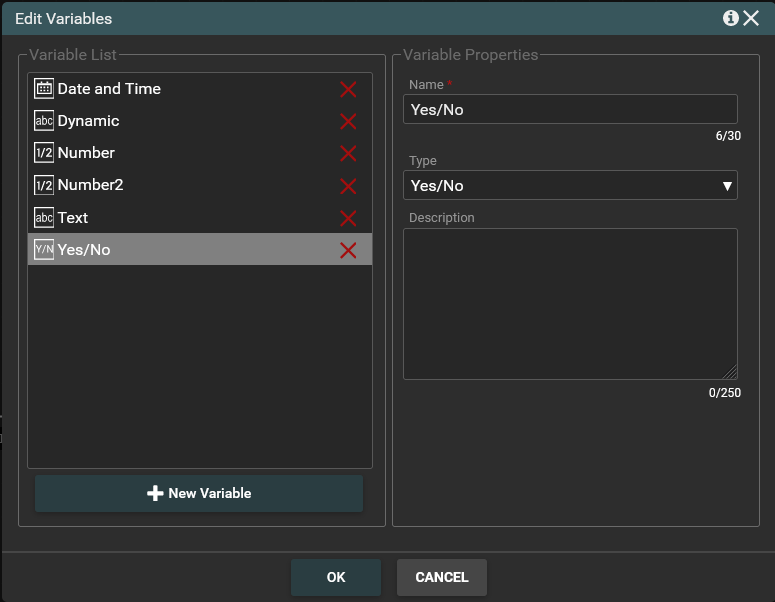Remove the Dynamic variable with red X
The height and width of the screenshot is (602, 775).
(348, 121)
